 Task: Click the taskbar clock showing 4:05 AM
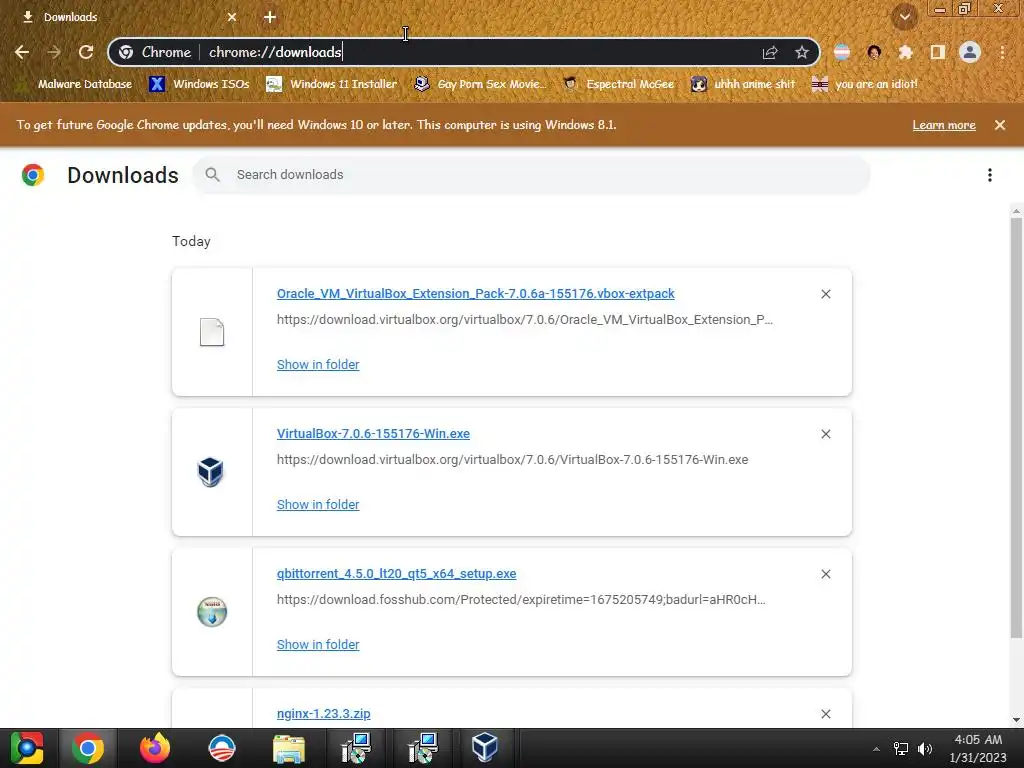click(x=978, y=748)
